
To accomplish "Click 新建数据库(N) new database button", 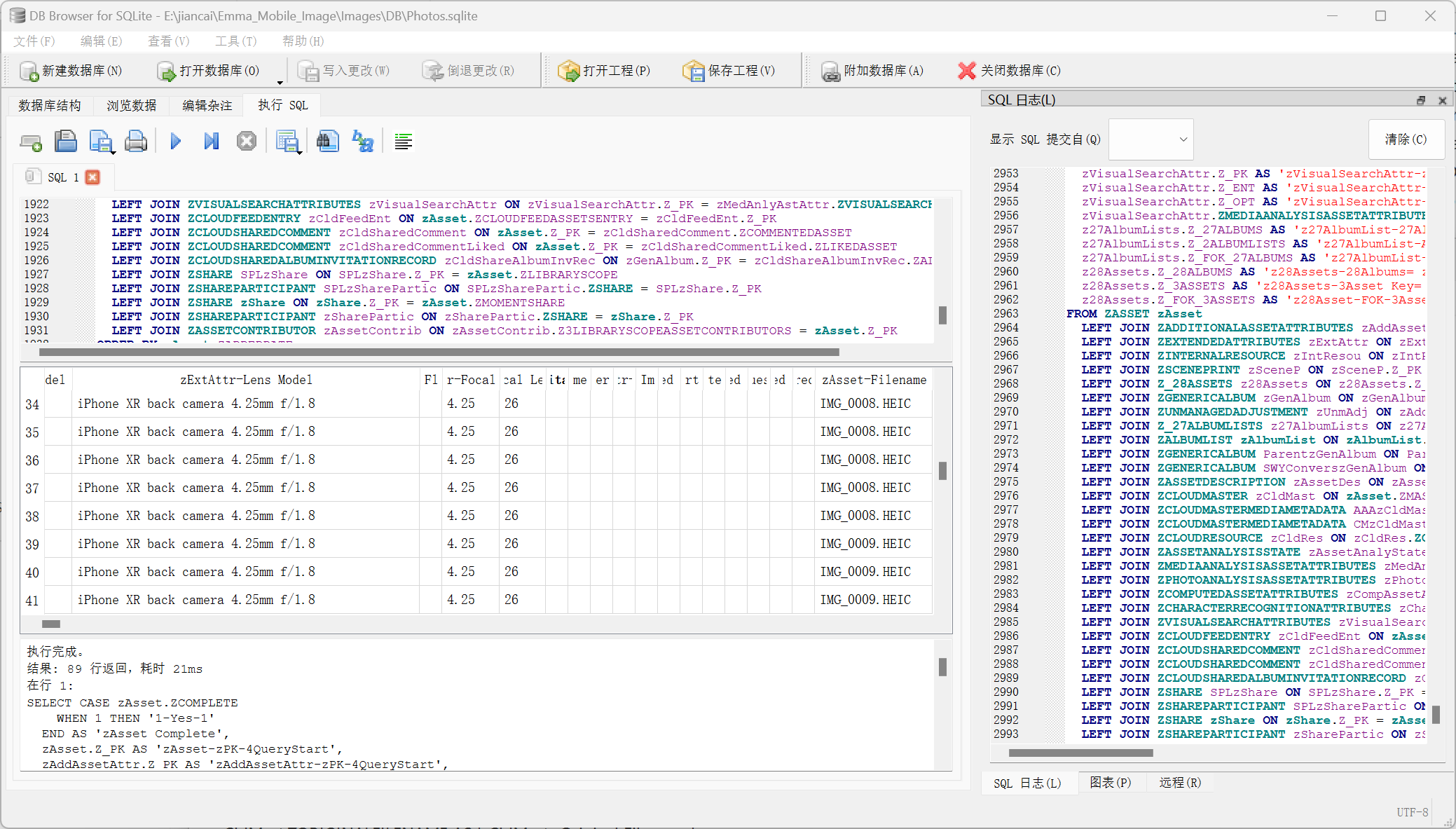I will point(71,71).
